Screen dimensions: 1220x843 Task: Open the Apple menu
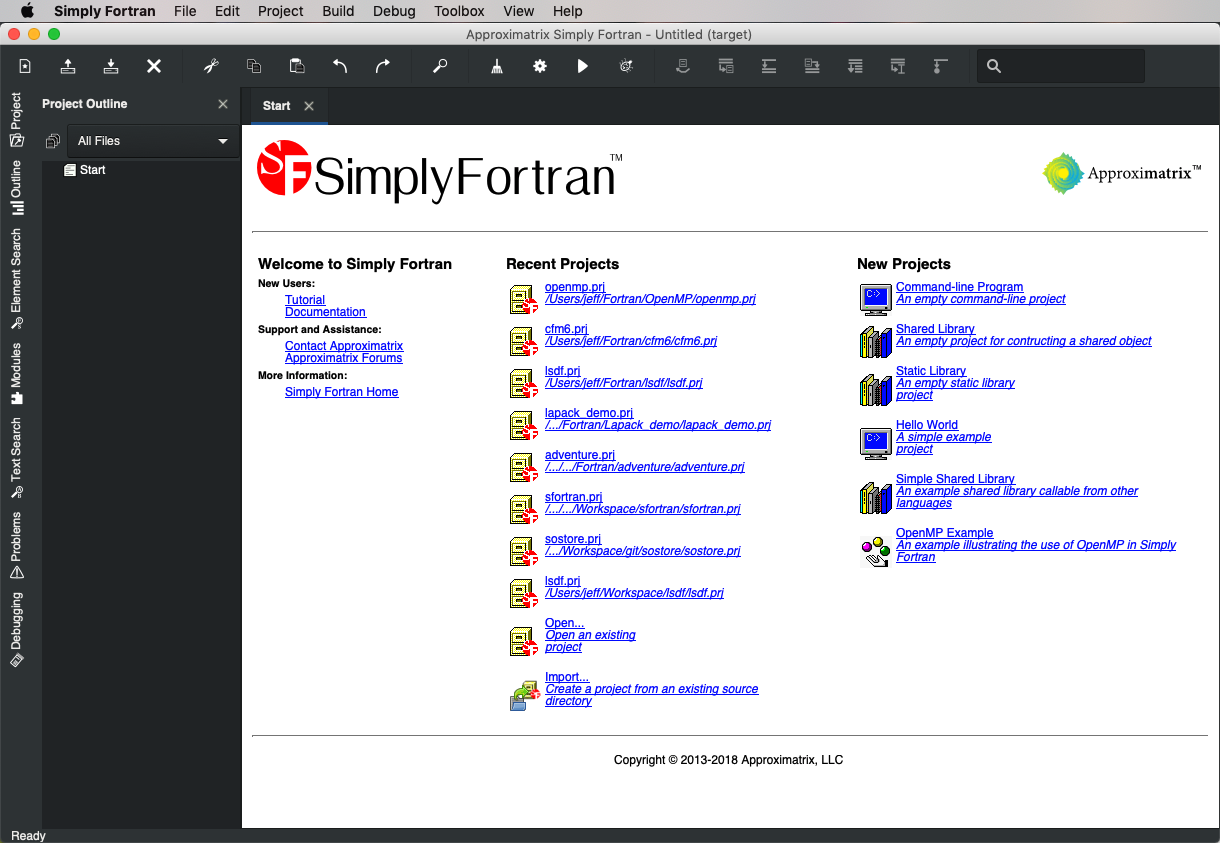pyautogui.click(x=27, y=11)
